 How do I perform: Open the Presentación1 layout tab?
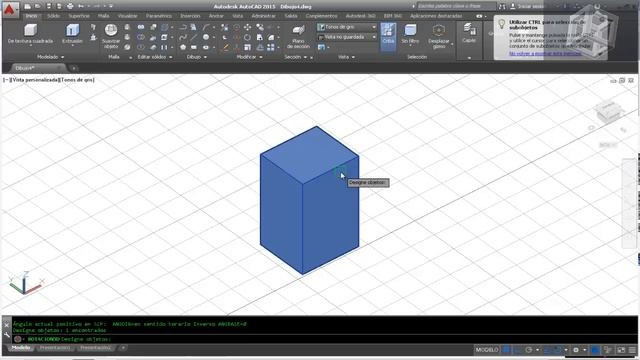click(x=55, y=348)
